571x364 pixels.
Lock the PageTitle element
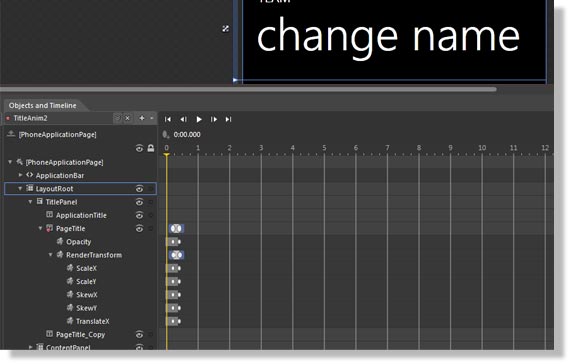click(x=151, y=229)
